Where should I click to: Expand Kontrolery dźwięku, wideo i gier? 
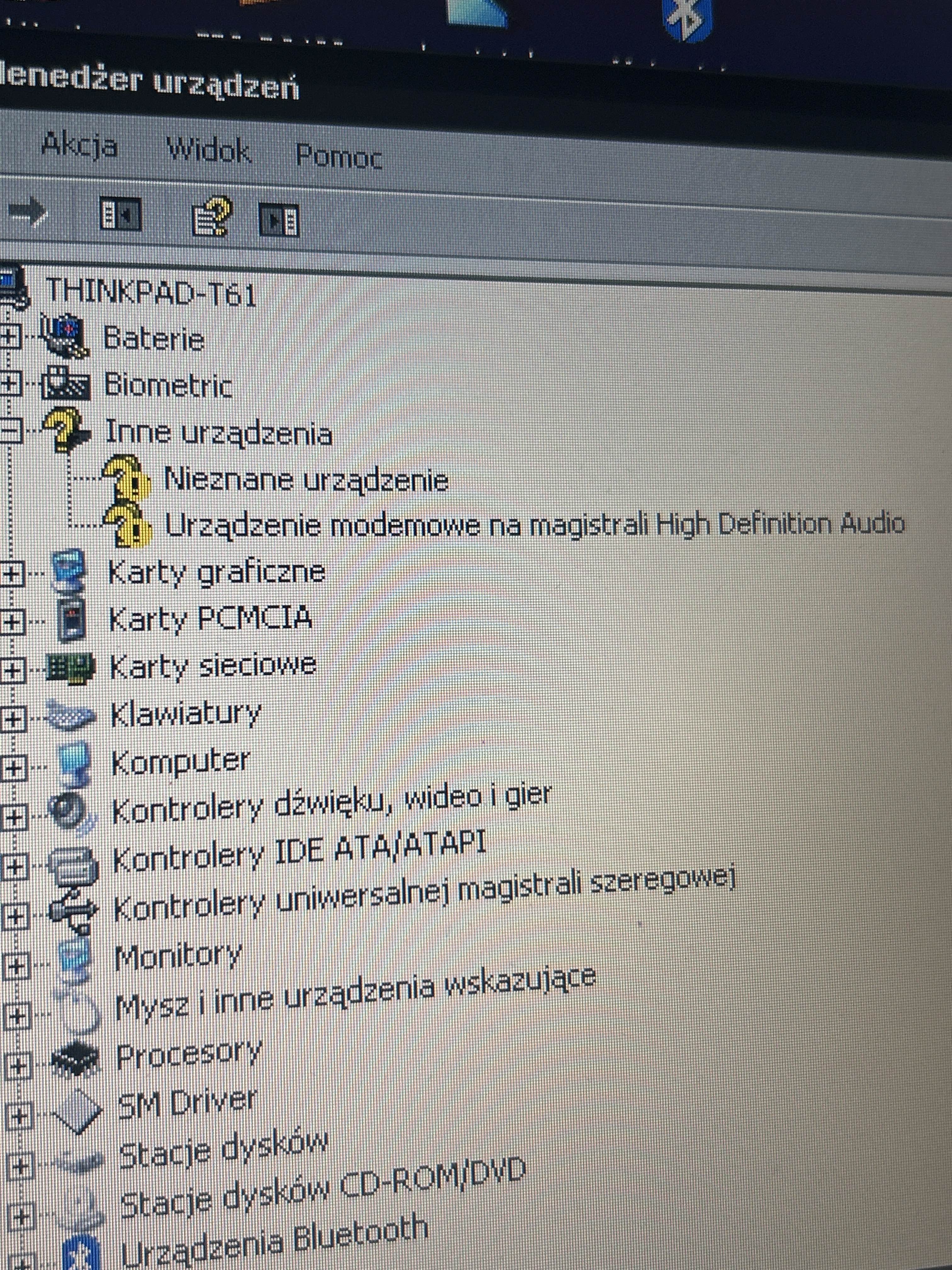pyautogui.click(x=15, y=817)
